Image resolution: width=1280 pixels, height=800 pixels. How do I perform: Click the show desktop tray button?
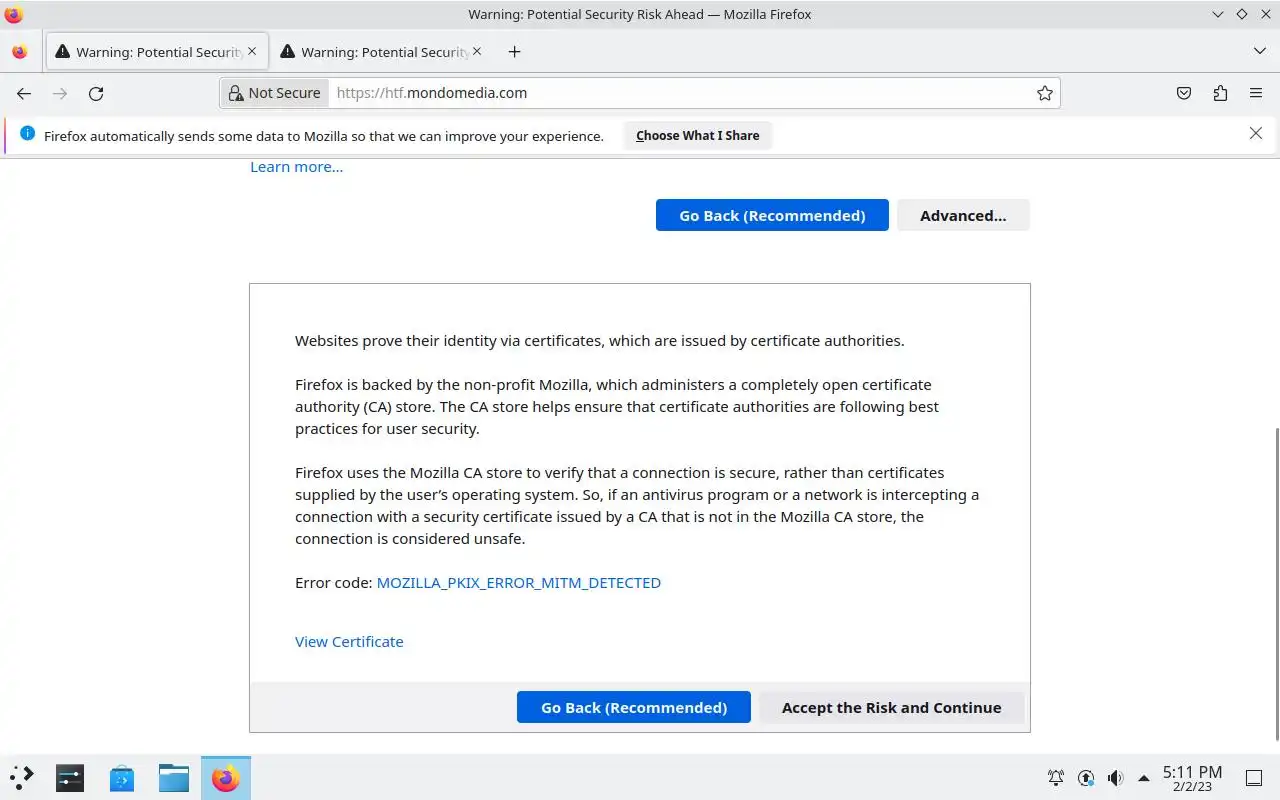[1254, 777]
